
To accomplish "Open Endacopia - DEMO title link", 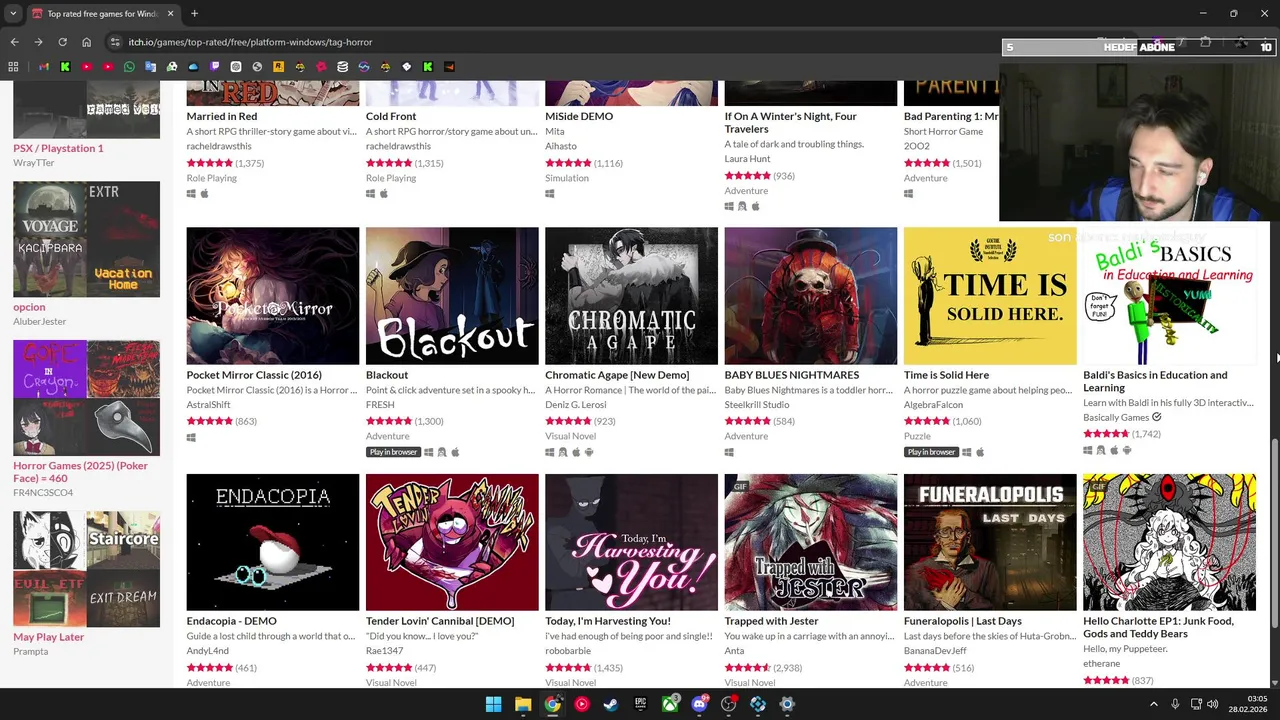I will click(x=231, y=621).
